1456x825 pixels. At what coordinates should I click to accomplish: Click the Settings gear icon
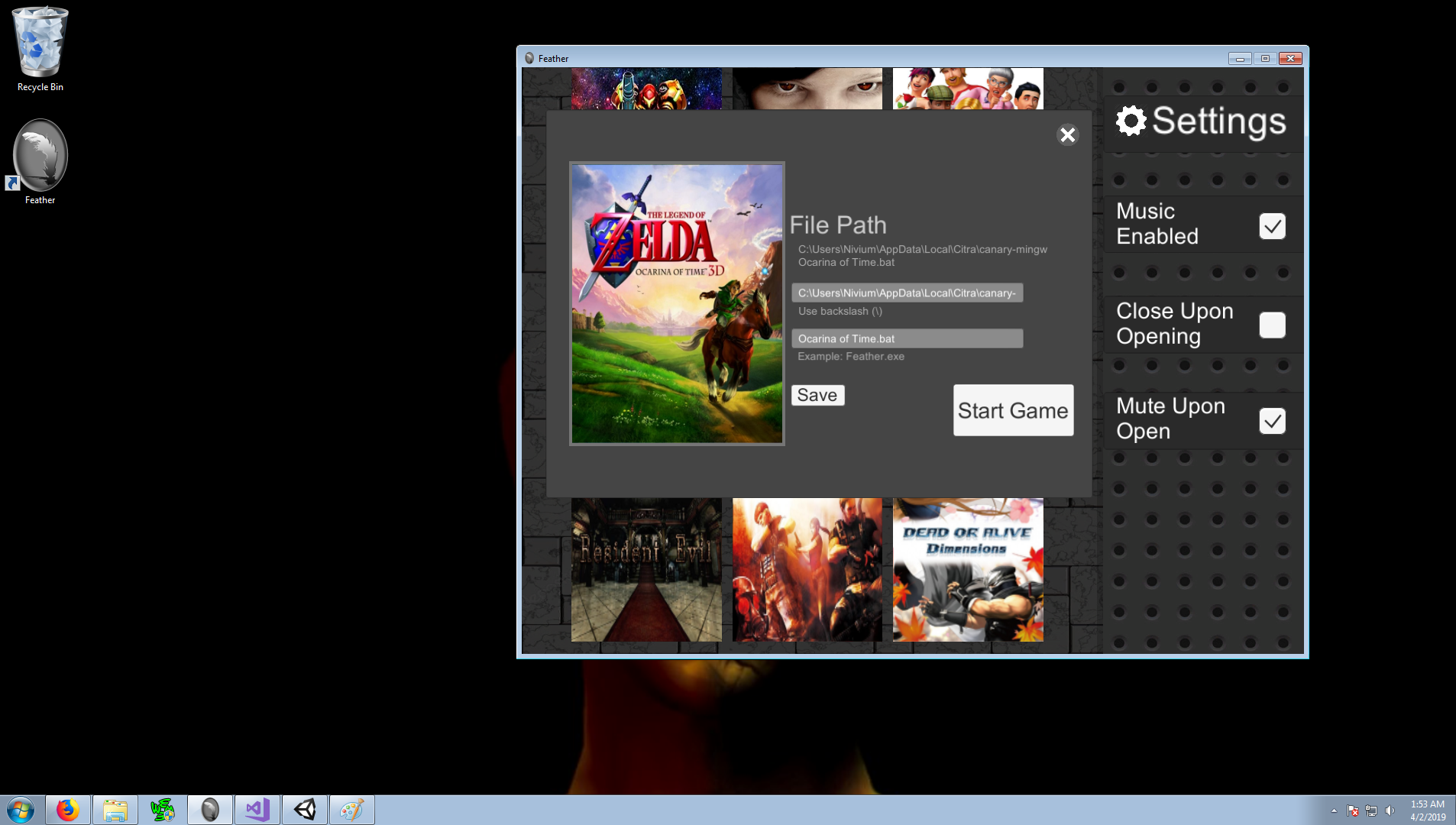point(1131,121)
